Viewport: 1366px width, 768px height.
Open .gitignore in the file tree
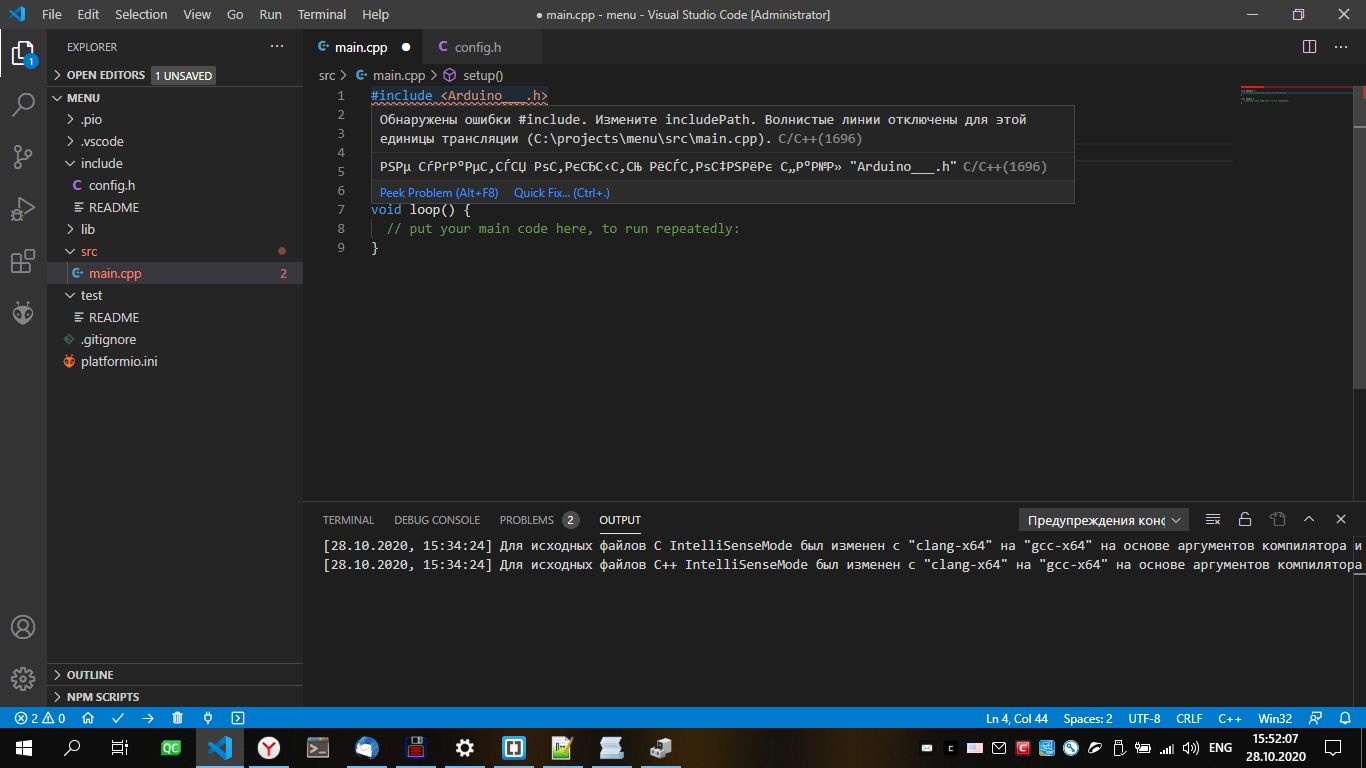coord(175,339)
